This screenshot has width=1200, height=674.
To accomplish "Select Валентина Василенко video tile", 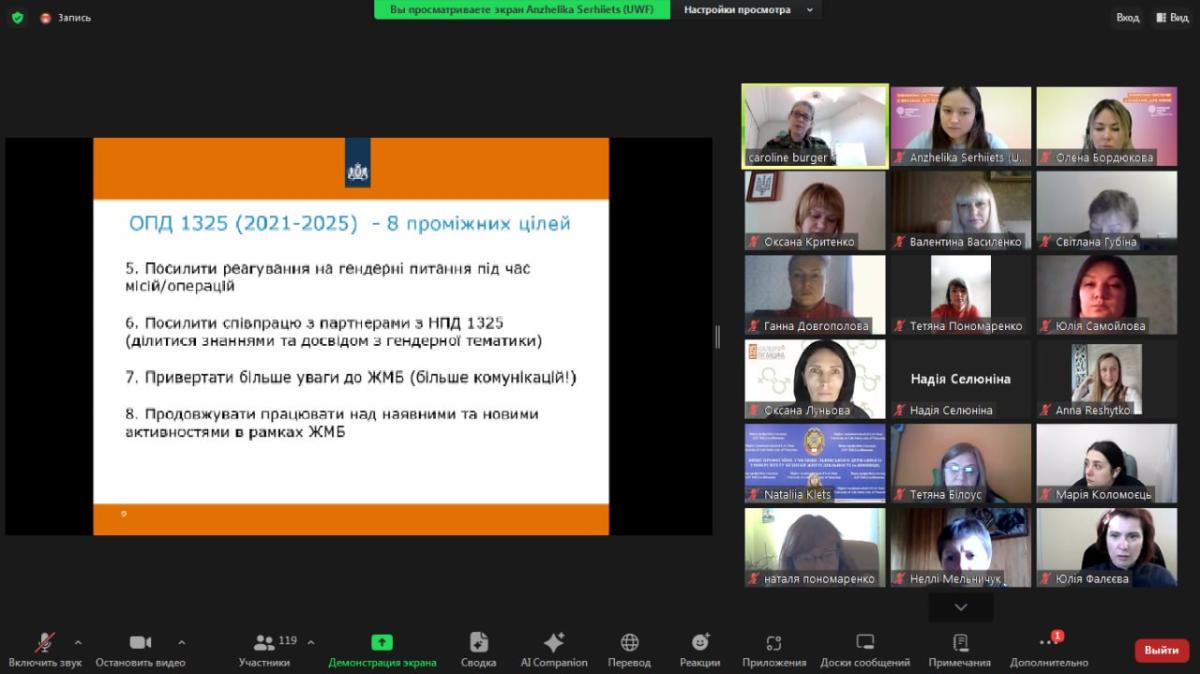I will pos(961,210).
